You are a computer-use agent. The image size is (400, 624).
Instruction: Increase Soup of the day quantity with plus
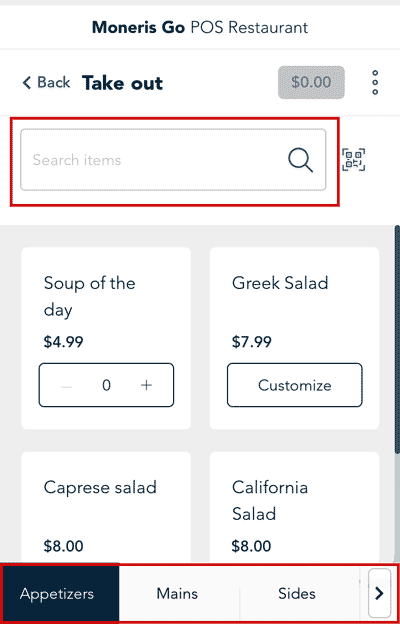[x=146, y=385]
